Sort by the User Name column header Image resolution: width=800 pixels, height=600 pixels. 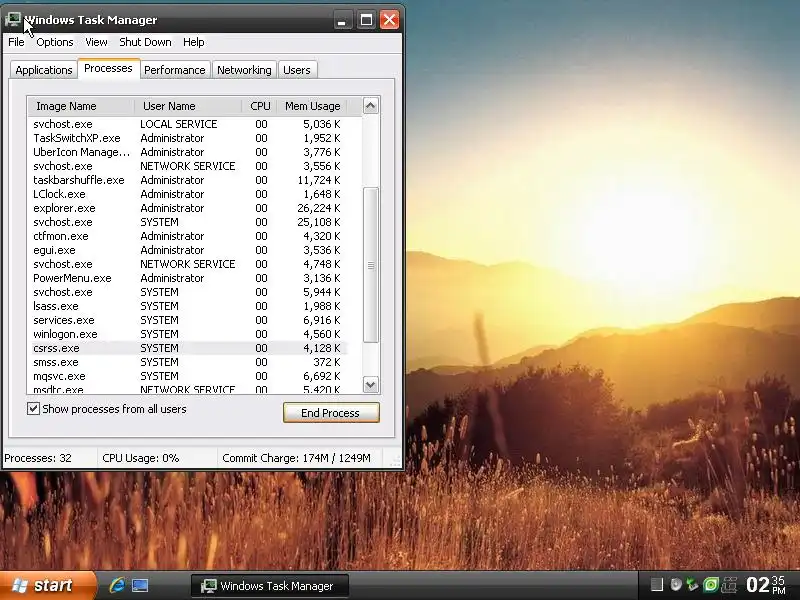[188, 106]
